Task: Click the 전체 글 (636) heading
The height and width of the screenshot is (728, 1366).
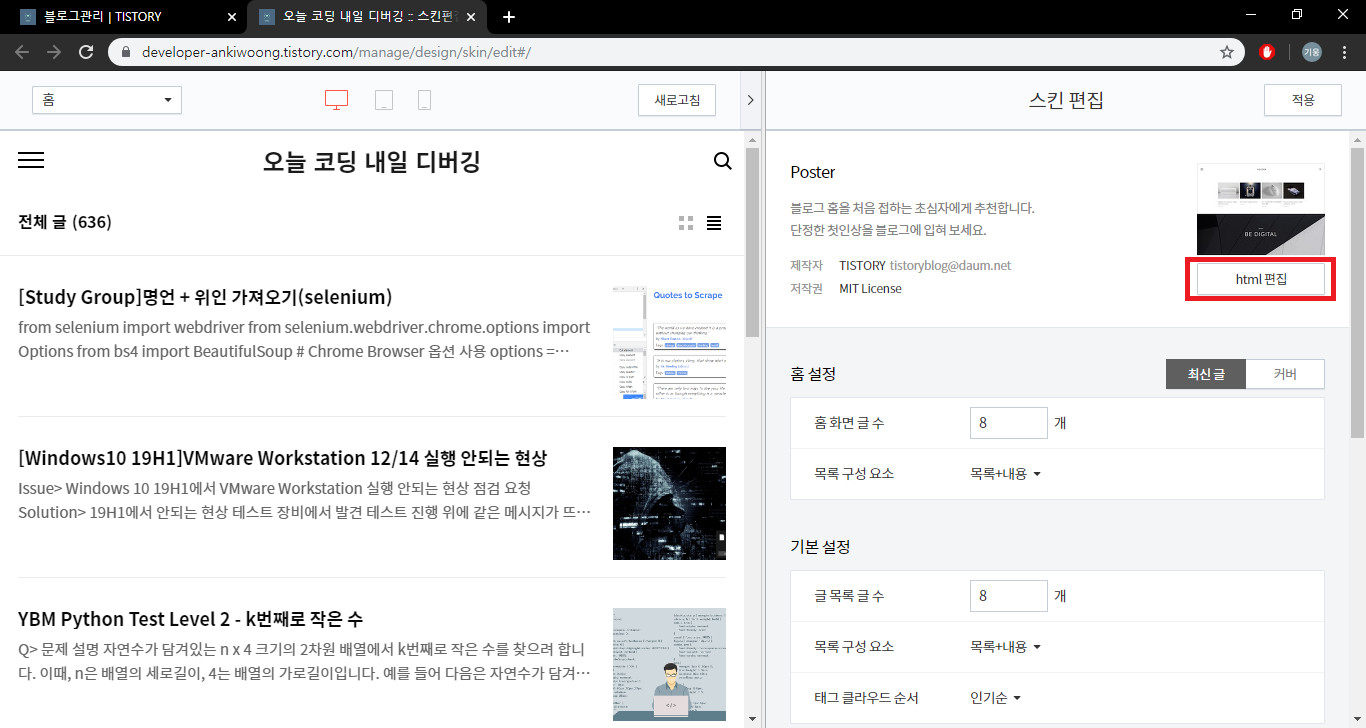Action: pos(65,222)
